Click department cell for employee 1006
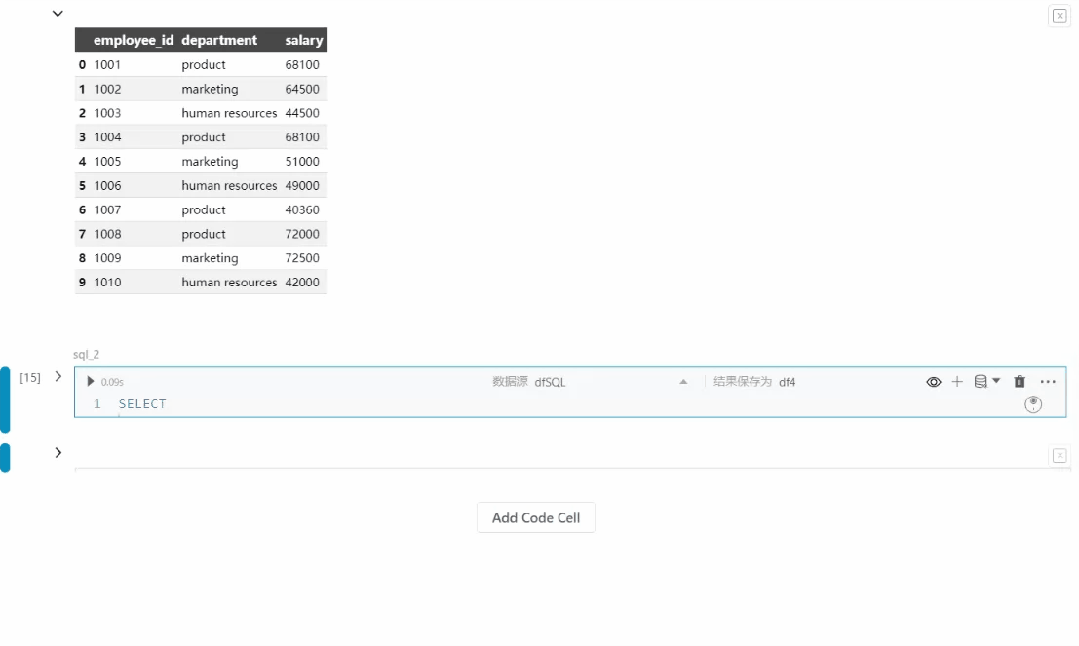1079x646 pixels. [229, 186]
